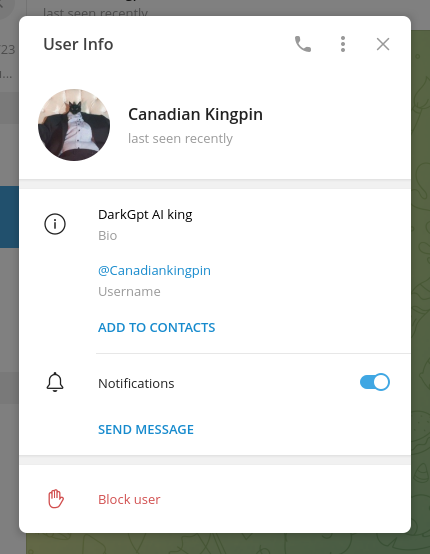Turn off the Notifications toggle
This screenshot has height=554, width=430.
(375, 382)
